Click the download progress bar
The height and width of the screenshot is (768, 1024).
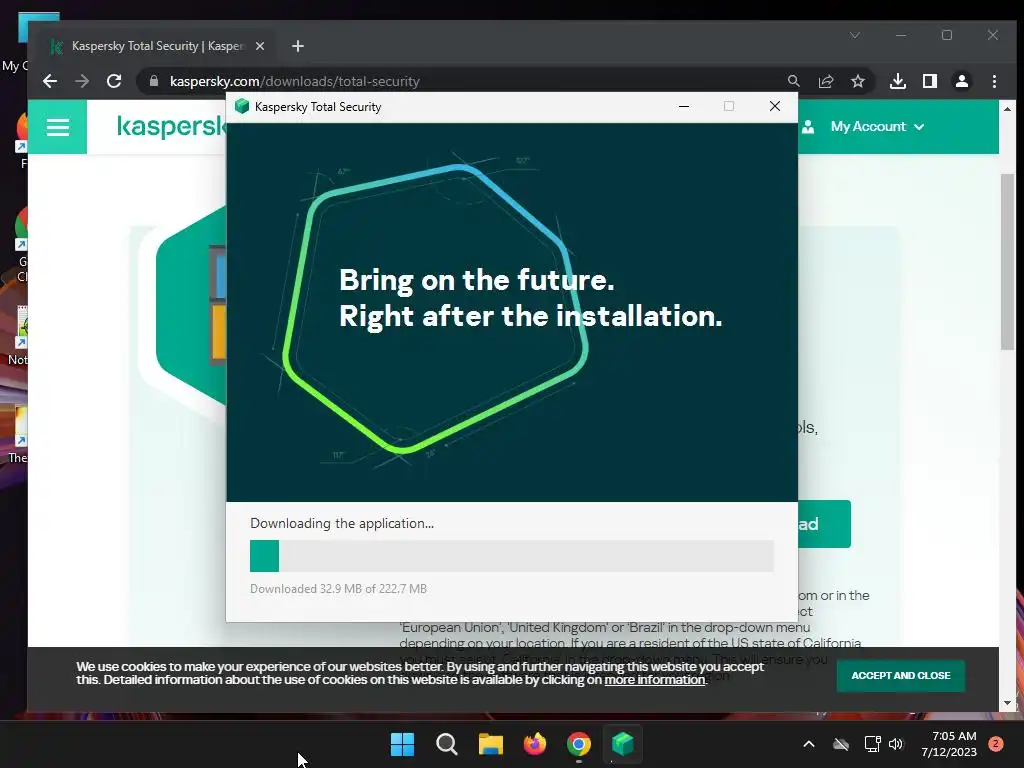512,556
